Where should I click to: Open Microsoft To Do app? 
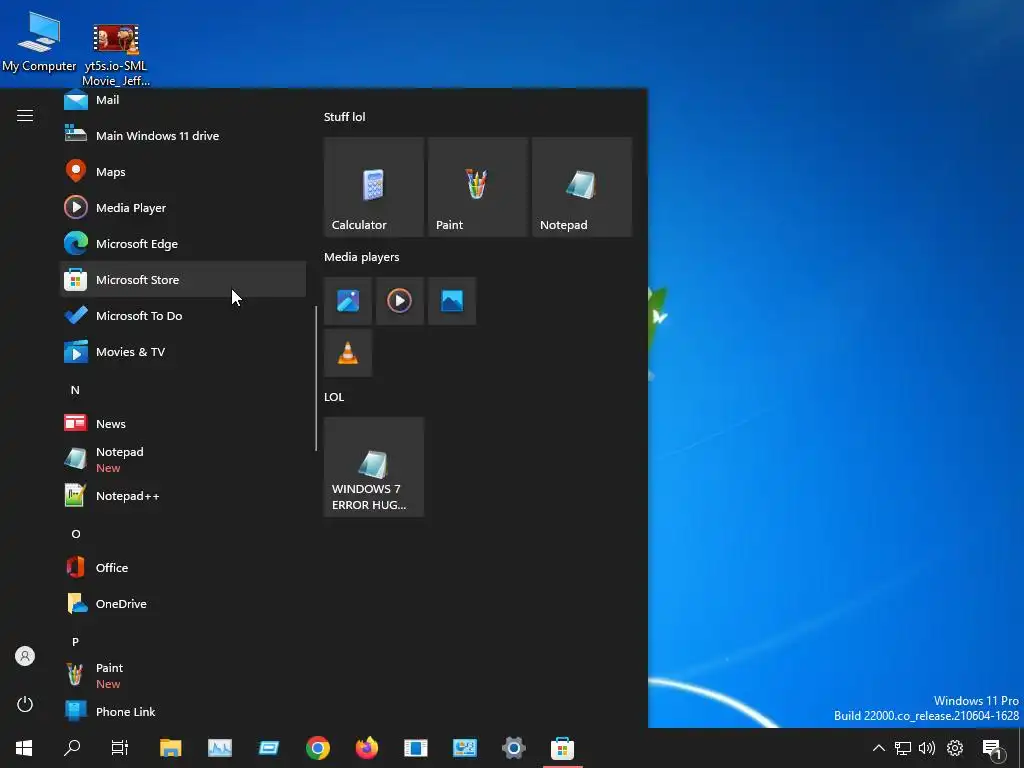(183, 315)
